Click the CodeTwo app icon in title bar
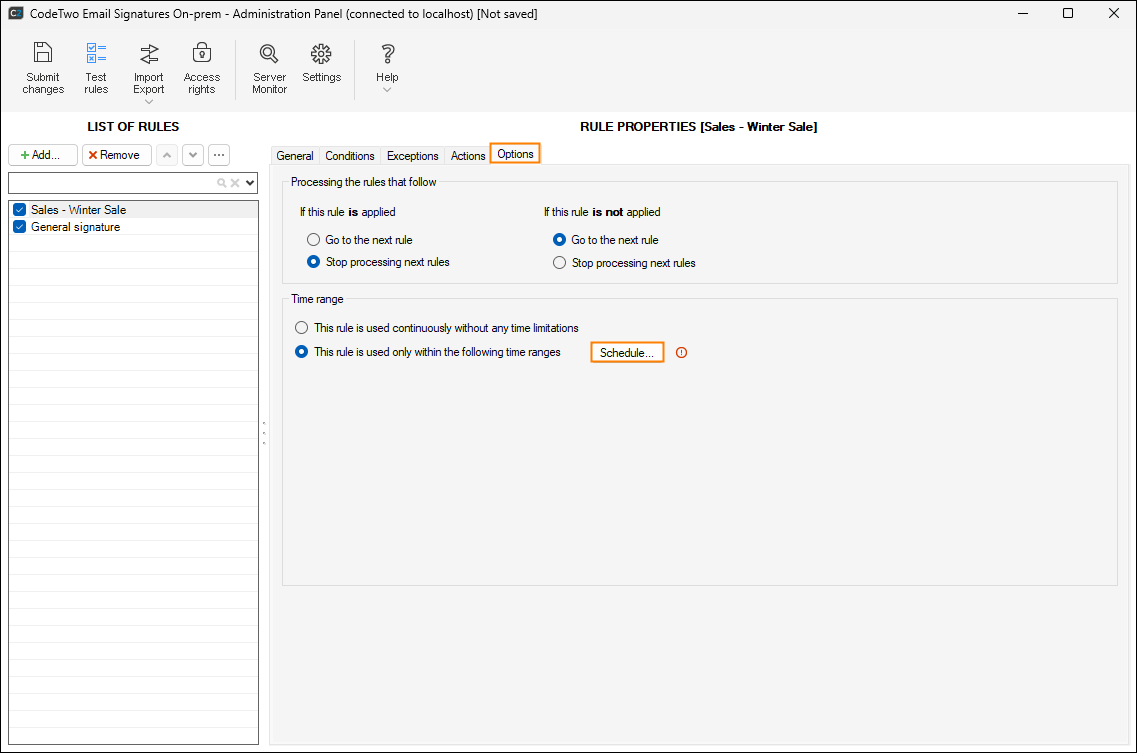The width and height of the screenshot is (1137, 753). pos(15,13)
